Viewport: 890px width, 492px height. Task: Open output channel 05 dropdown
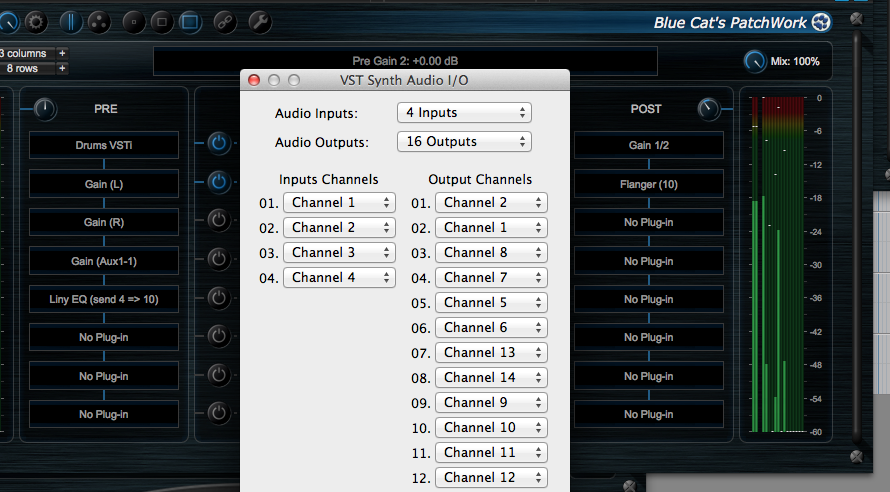492,302
